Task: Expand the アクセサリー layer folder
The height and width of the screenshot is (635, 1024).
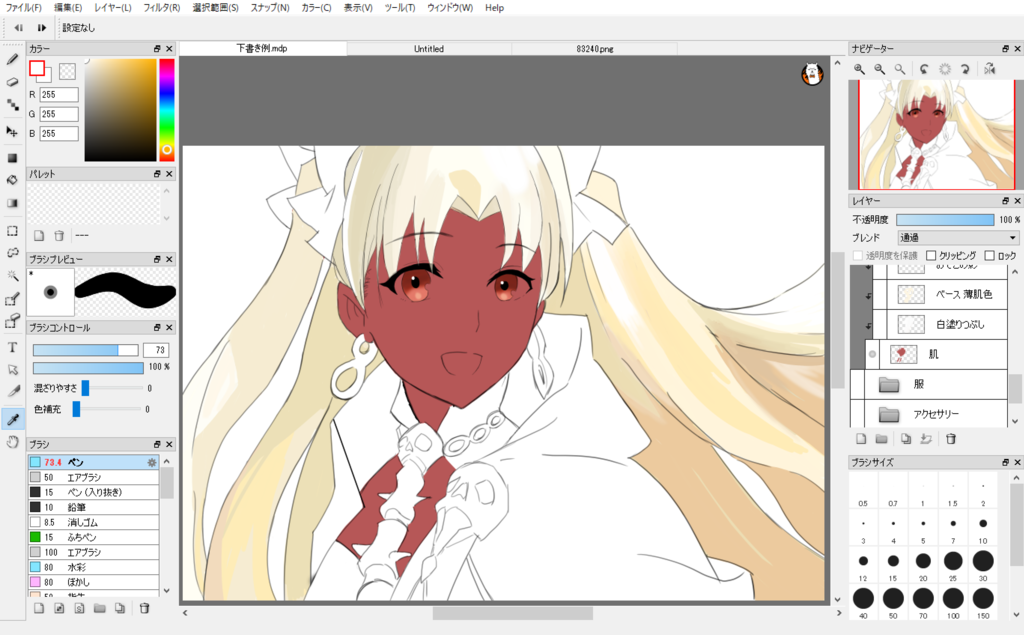Action: click(888, 414)
